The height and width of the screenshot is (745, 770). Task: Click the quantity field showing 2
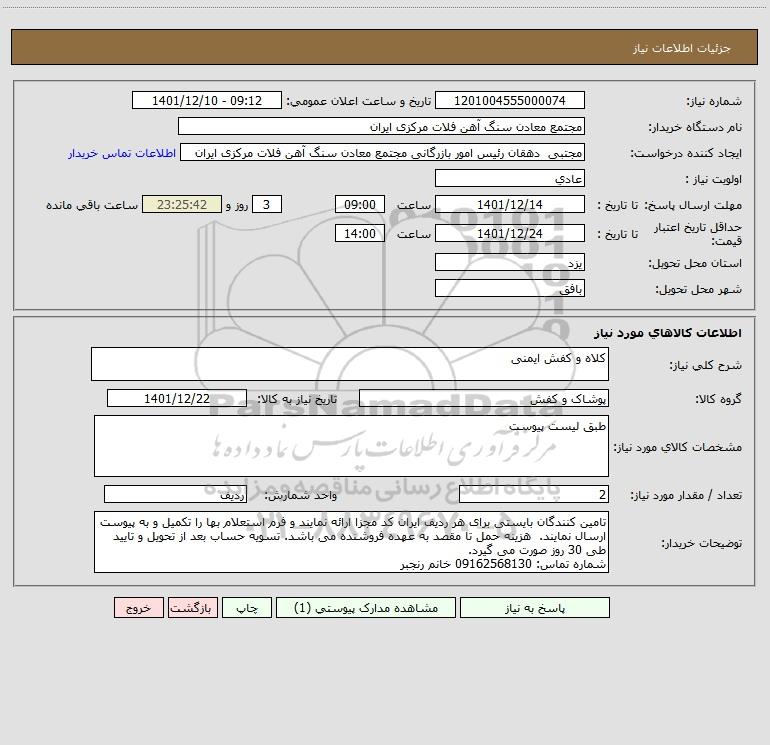click(534, 495)
